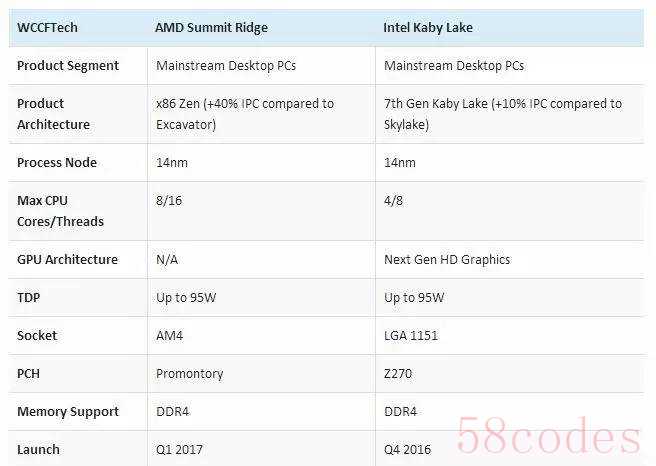656x466 pixels.
Task: Click the Product Segment row label
Action: pos(68,66)
